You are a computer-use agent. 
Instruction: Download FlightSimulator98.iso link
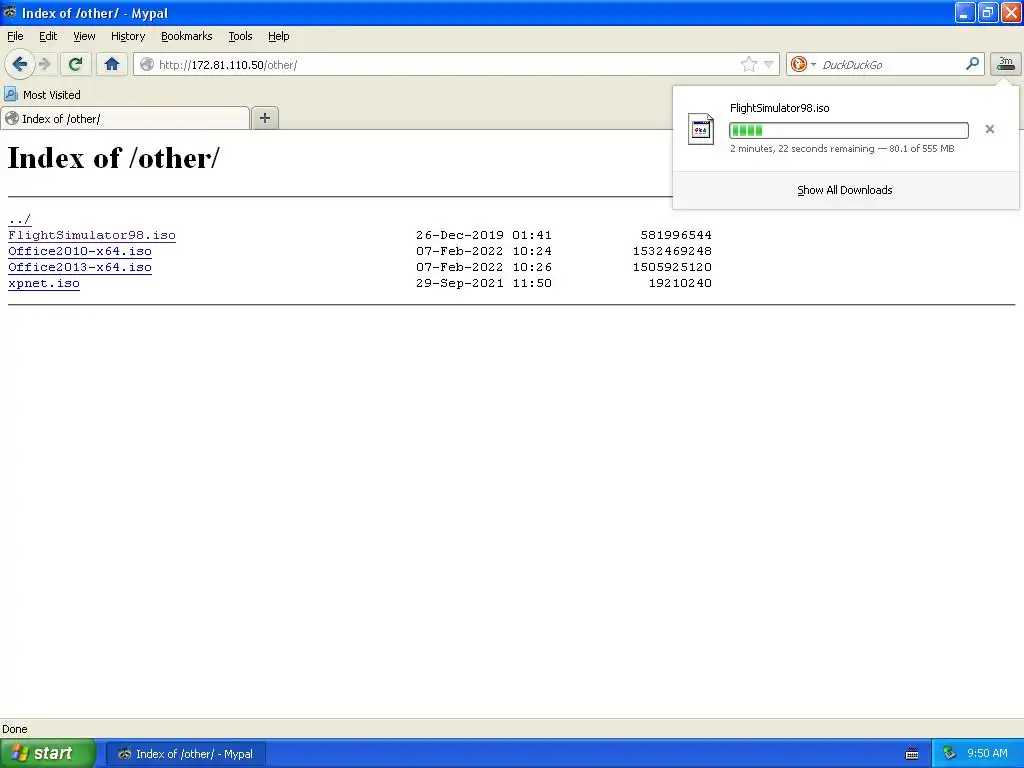(91, 235)
